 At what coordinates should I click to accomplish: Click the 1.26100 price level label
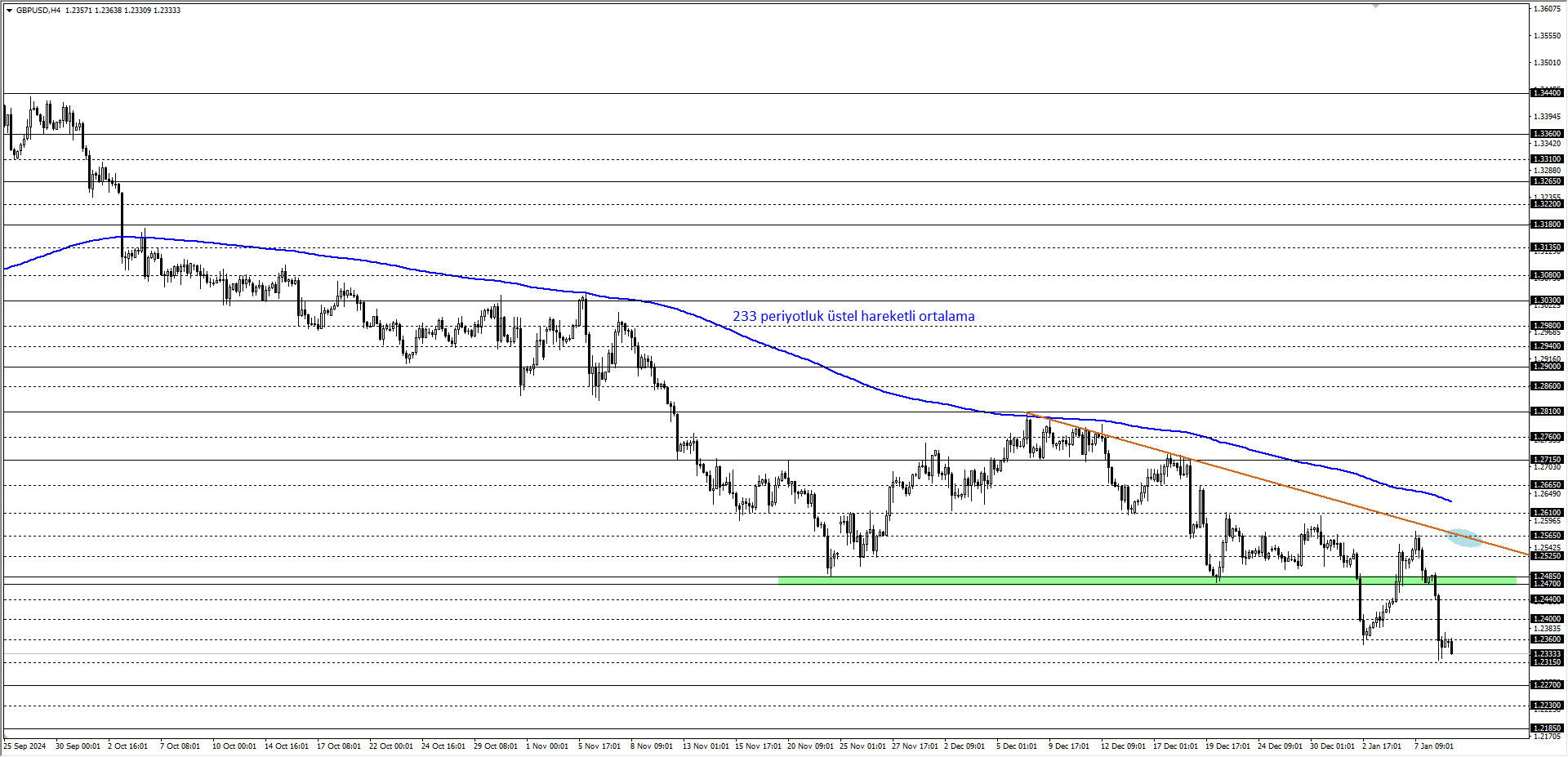(x=1547, y=513)
